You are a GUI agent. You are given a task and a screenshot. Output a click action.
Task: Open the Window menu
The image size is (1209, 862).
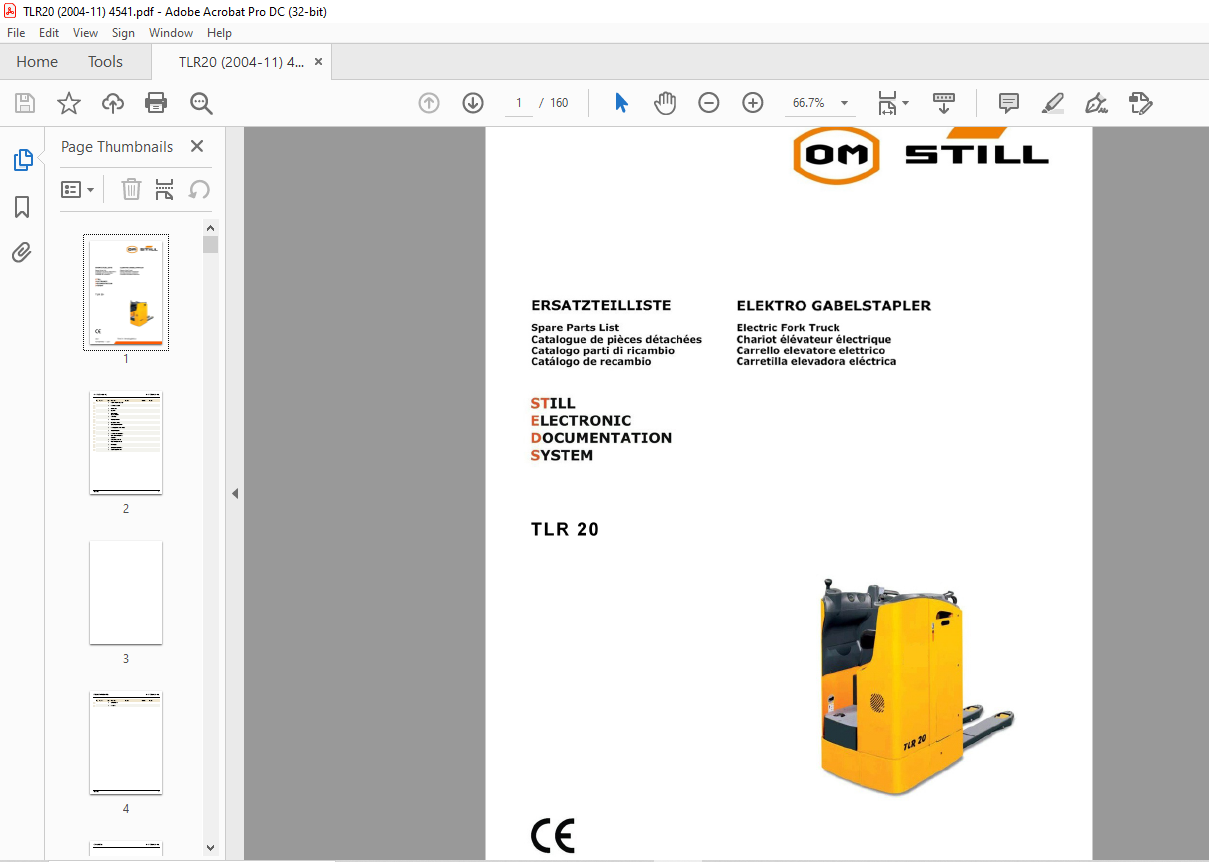pos(171,33)
